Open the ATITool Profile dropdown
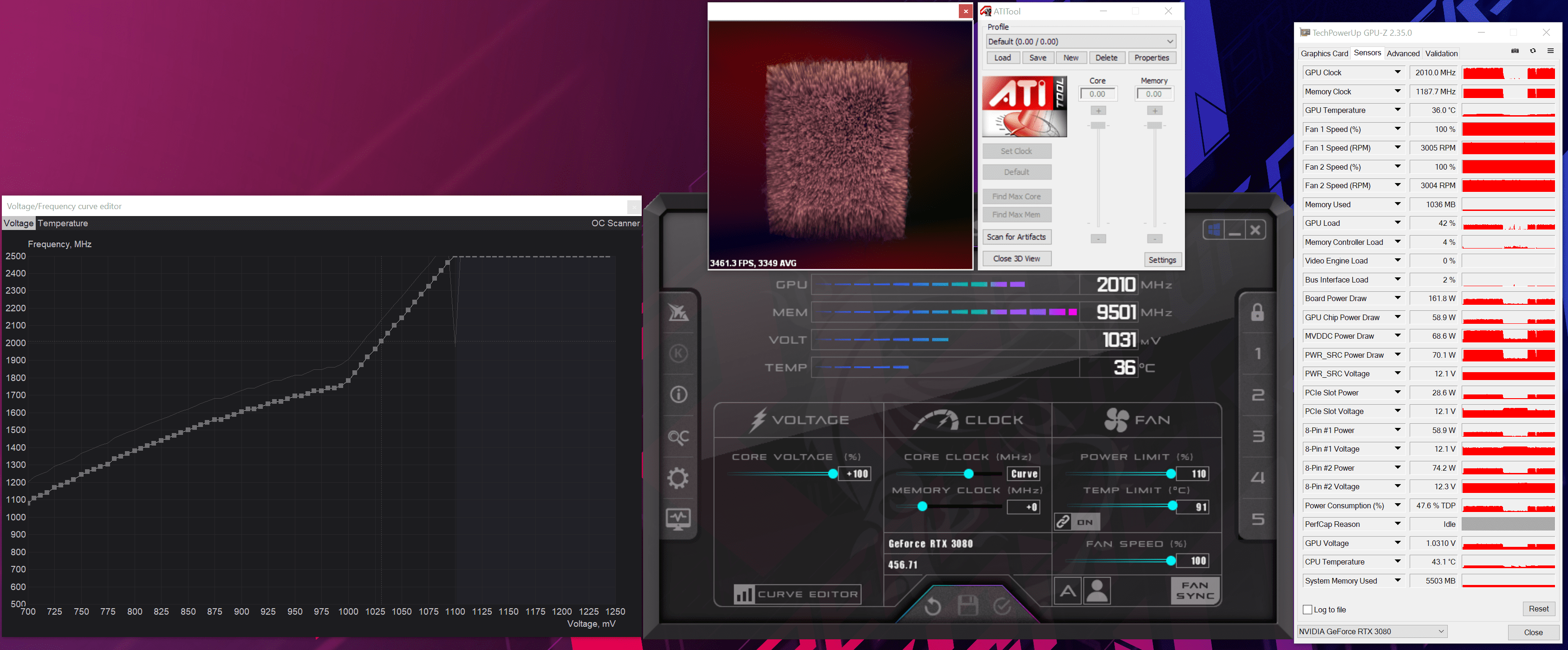1568x650 pixels. tap(1080, 41)
